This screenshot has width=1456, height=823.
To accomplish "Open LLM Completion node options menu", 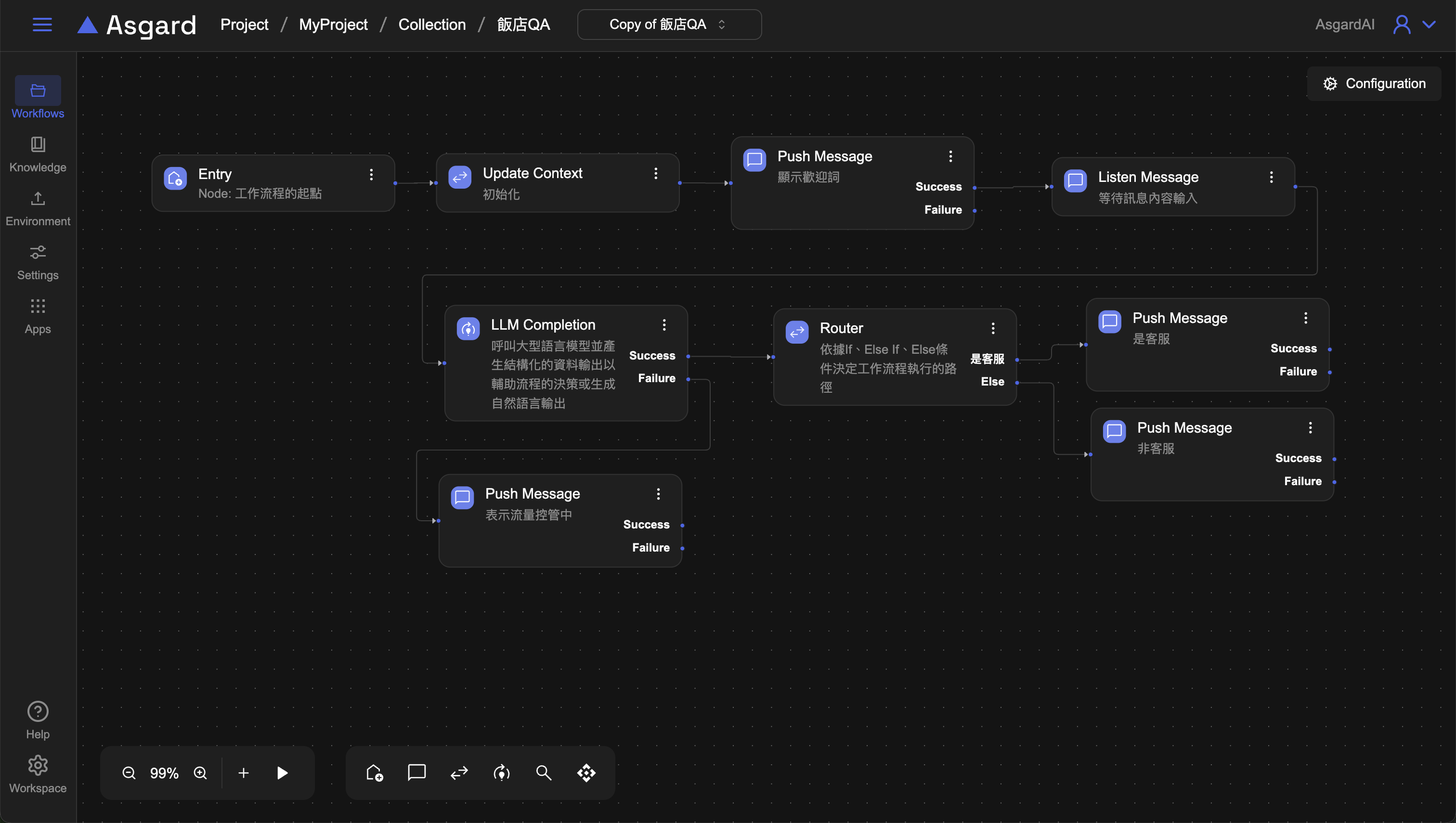I will click(x=664, y=325).
